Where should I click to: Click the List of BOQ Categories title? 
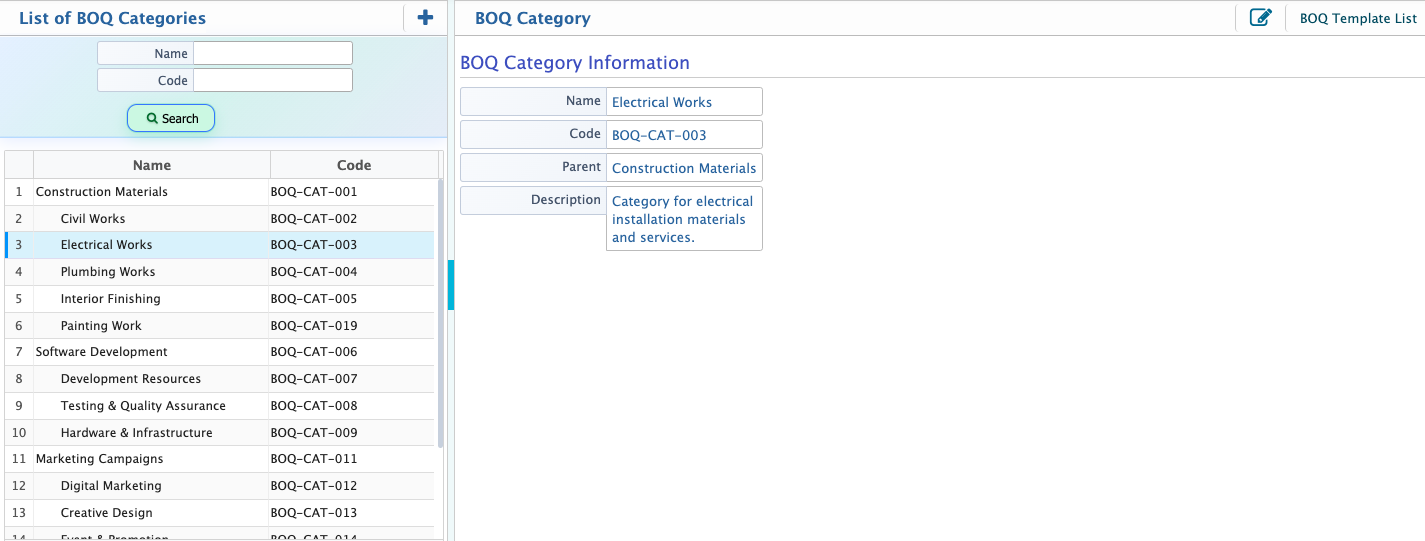point(113,18)
